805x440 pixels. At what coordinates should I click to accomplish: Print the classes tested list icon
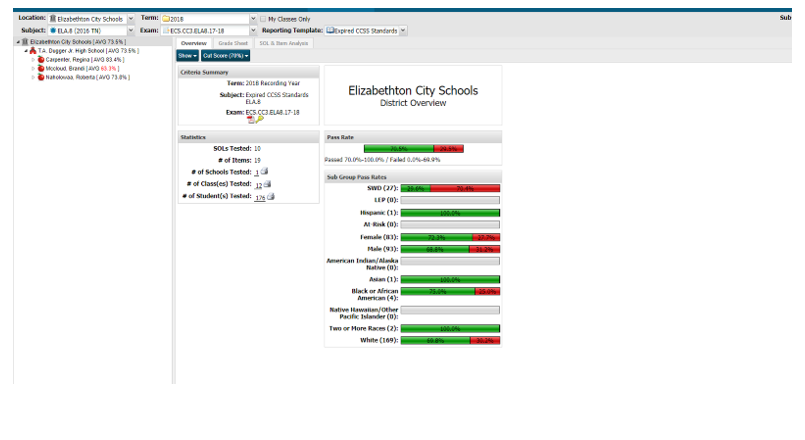pos(267,184)
